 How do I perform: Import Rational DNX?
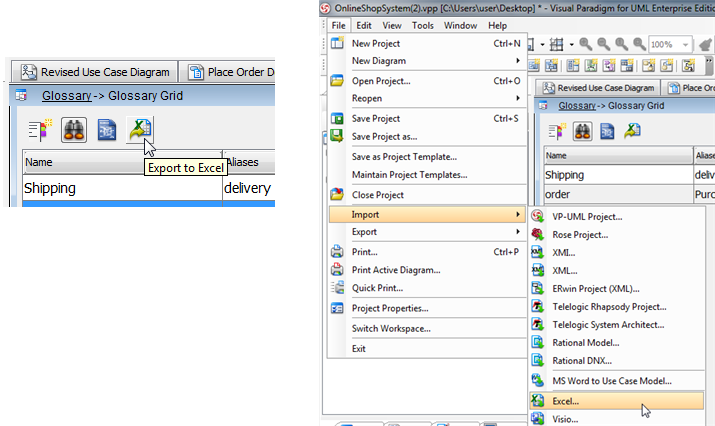(x=617, y=360)
